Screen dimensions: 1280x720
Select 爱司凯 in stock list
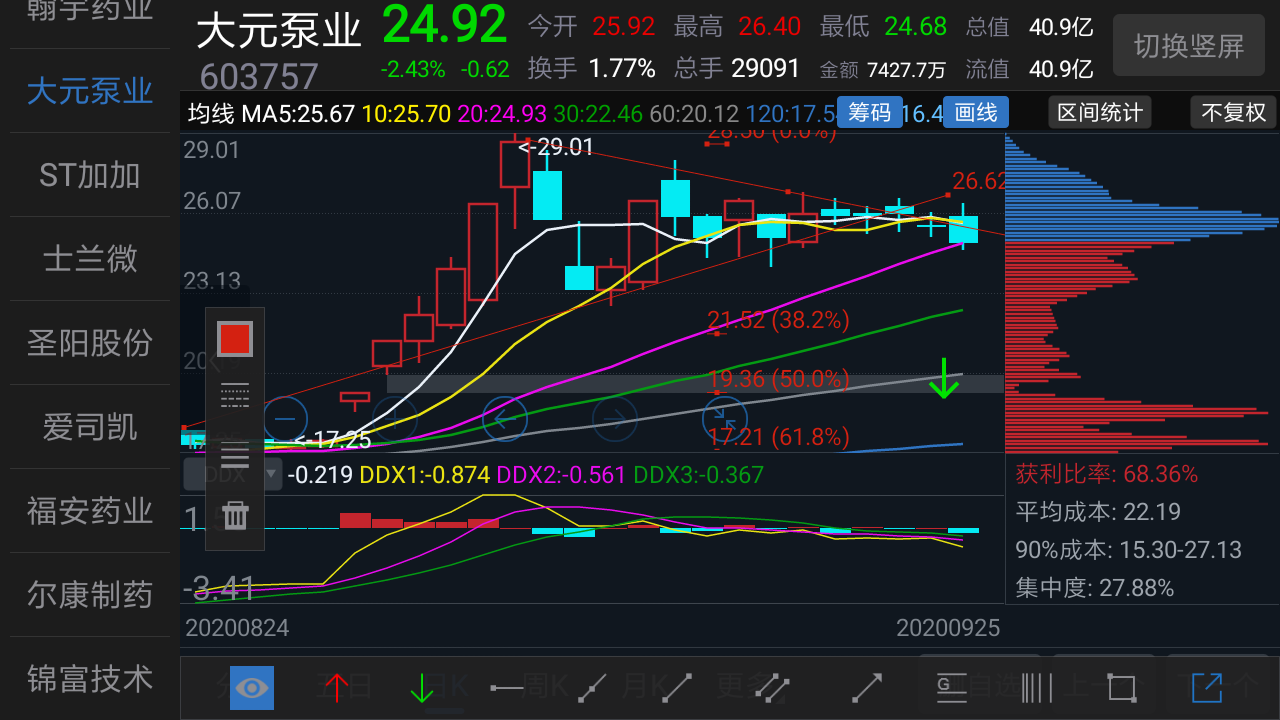90,427
